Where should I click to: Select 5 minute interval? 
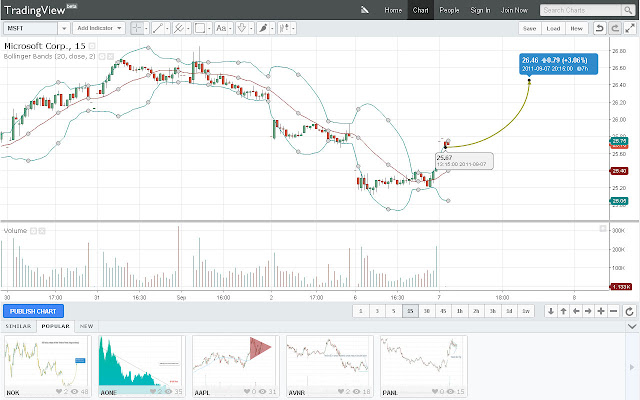coord(393,311)
